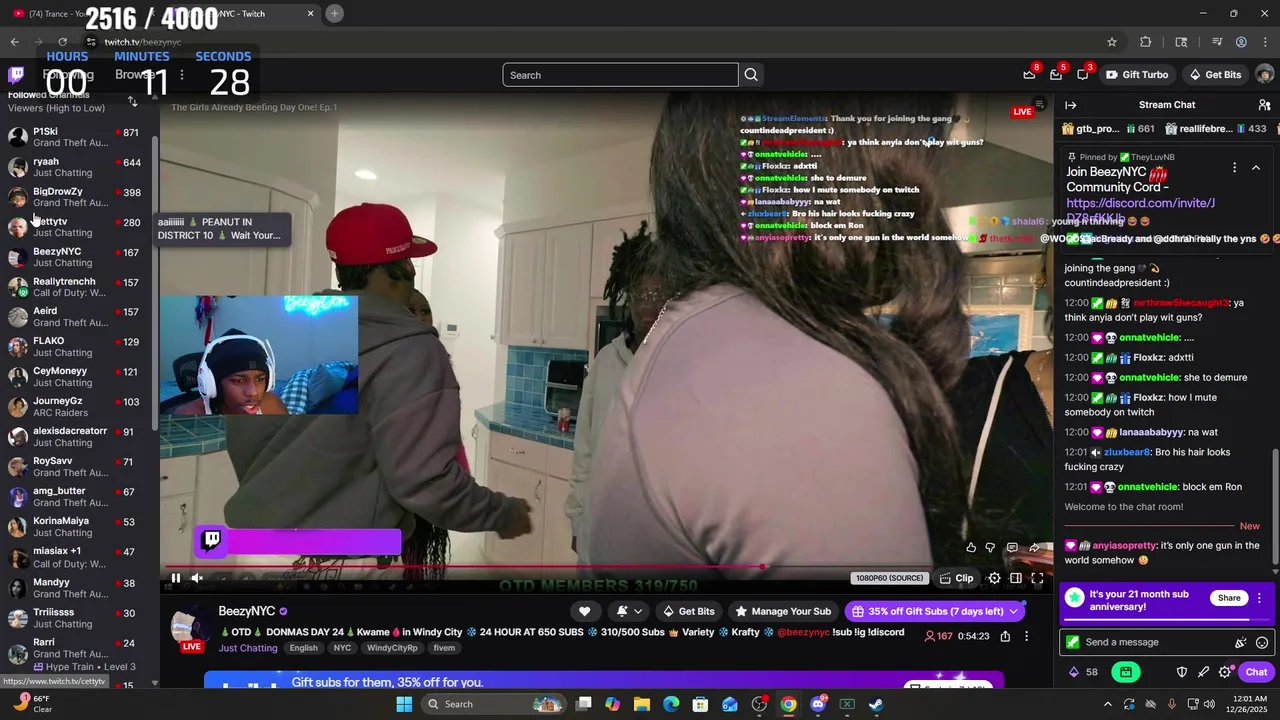Open the streamer webcam overlay thumbnail
The image size is (1280, 720).
click(259, 354)
